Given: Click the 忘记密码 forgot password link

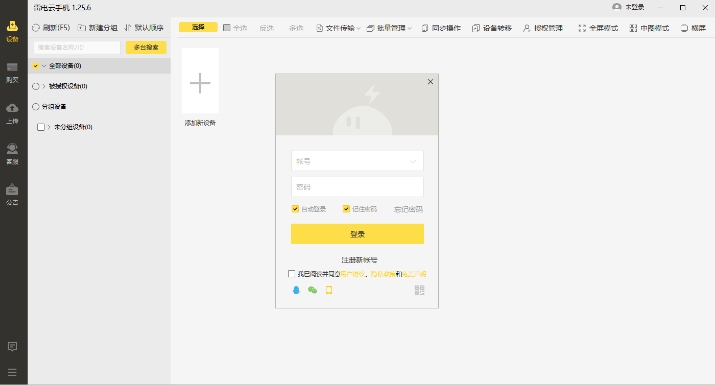Looking at the screenshot, I should click(409, 209).
